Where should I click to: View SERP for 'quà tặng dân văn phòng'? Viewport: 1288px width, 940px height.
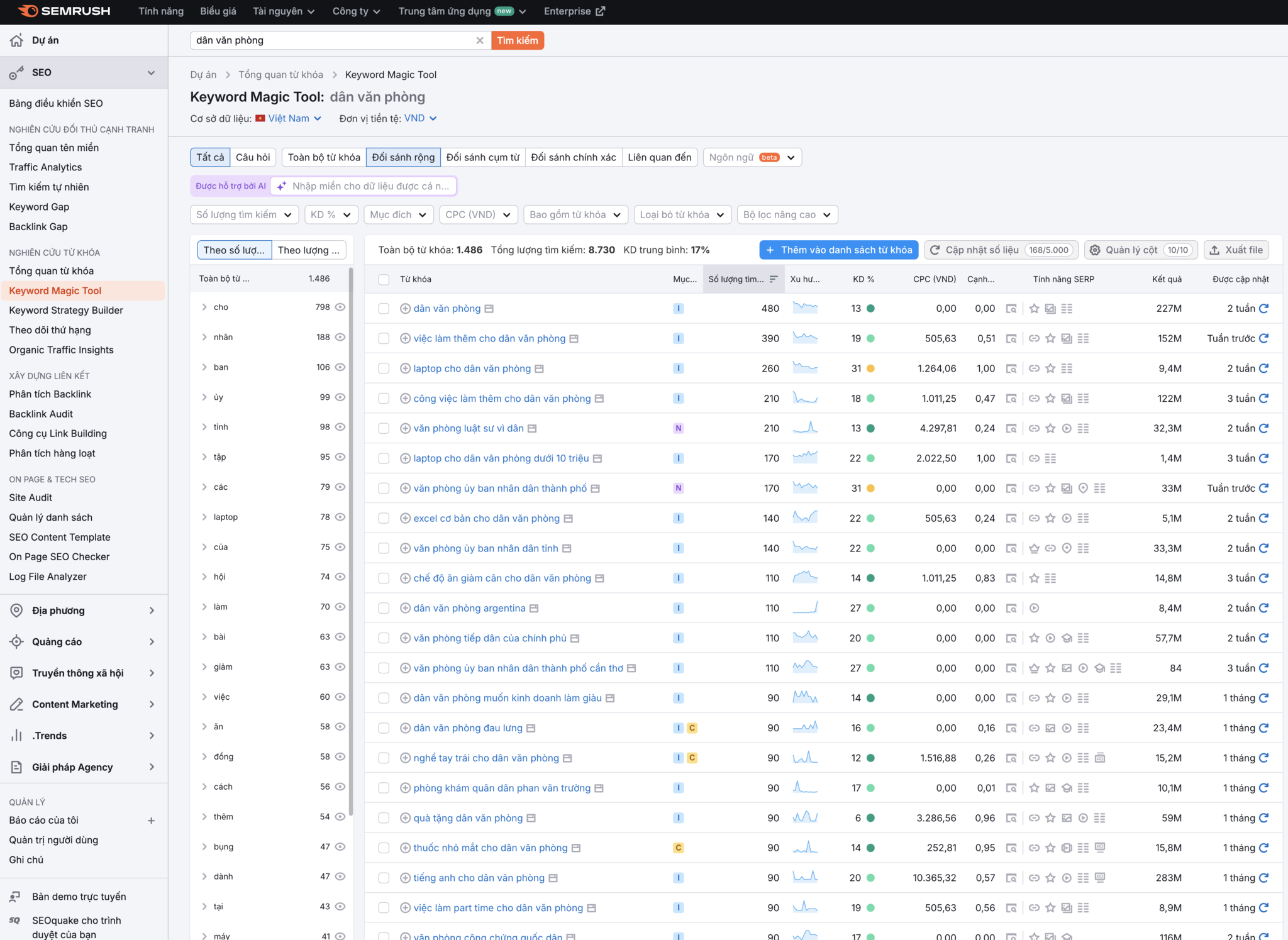[1011, 818]
